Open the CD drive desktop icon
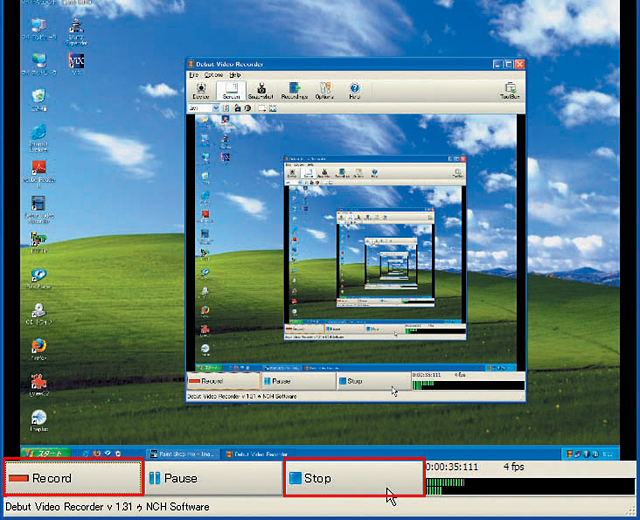This screenshot has width=640, height=520. pyautogui.click(x=39, y=313)
